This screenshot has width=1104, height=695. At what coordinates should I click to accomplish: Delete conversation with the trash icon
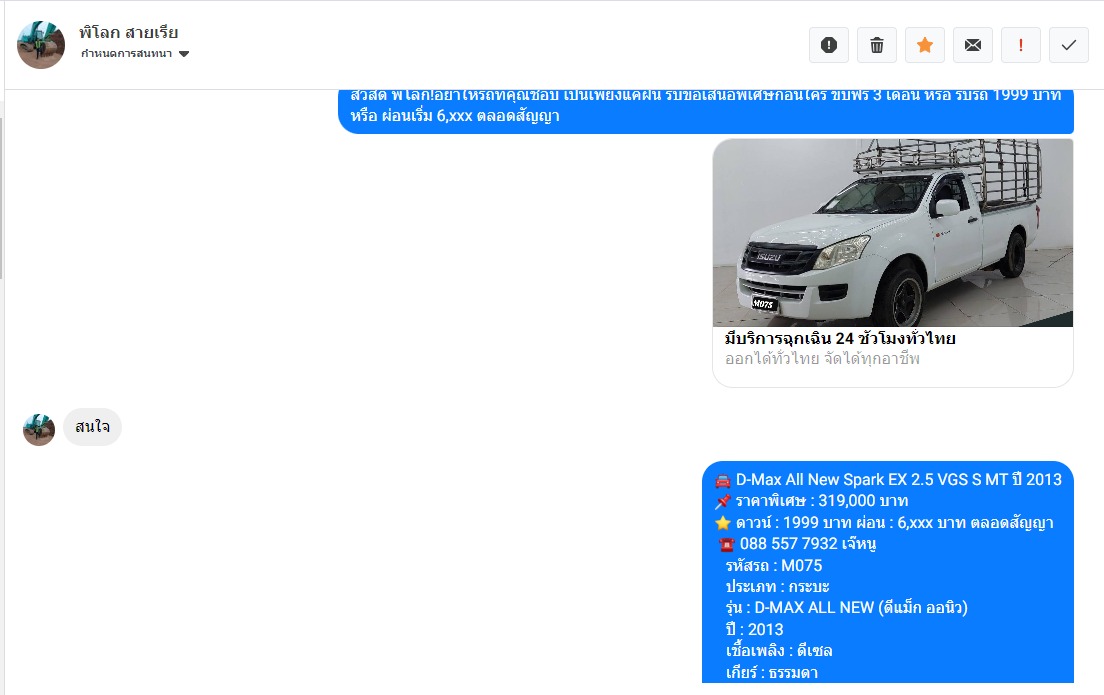[x=877, y=45]
